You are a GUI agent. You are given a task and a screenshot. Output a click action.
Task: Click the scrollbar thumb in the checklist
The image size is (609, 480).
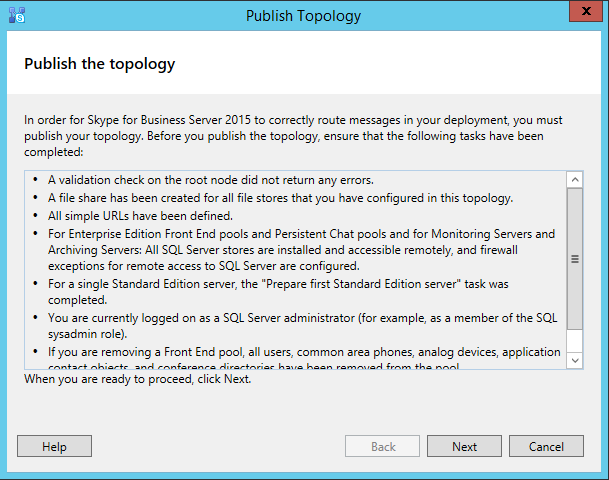[x=574, y=256]
